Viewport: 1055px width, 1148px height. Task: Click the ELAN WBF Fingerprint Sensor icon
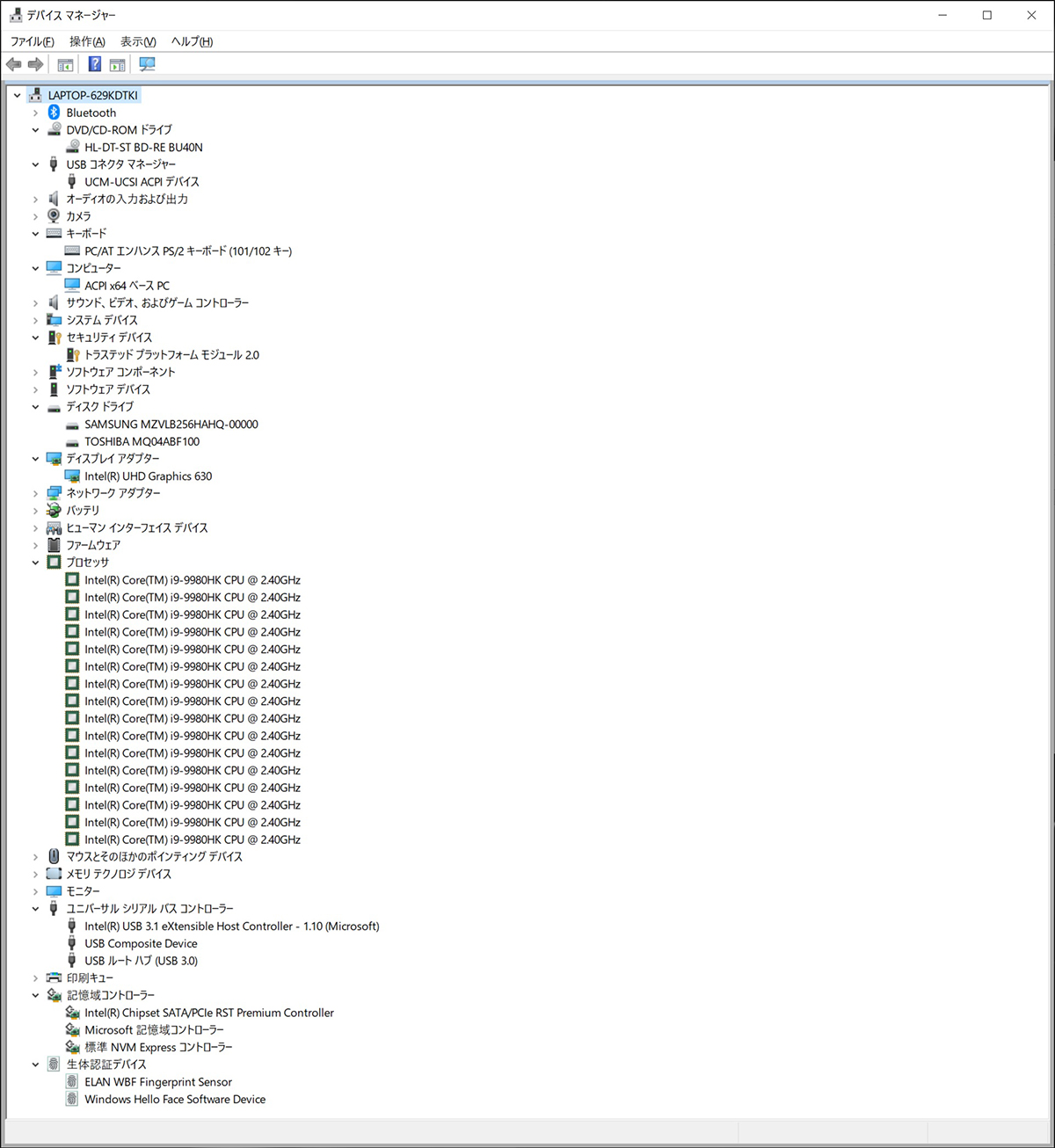72,1082
